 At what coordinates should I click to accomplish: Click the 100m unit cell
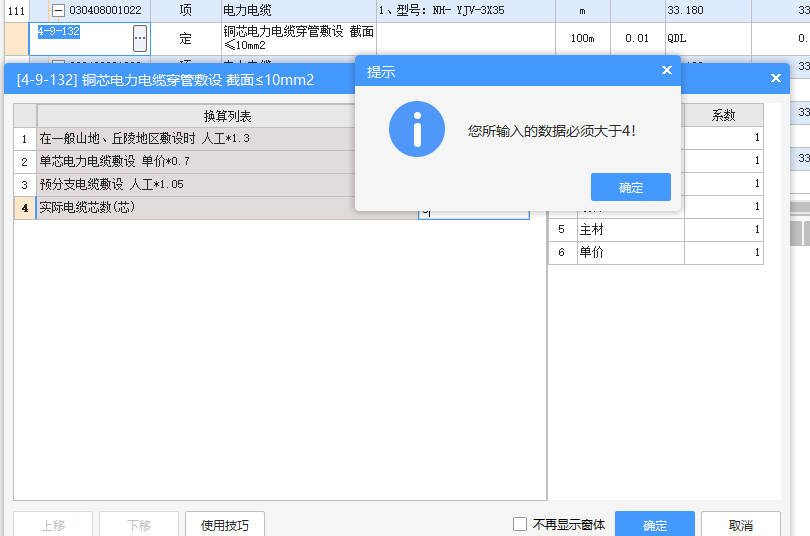click(582, 38)
